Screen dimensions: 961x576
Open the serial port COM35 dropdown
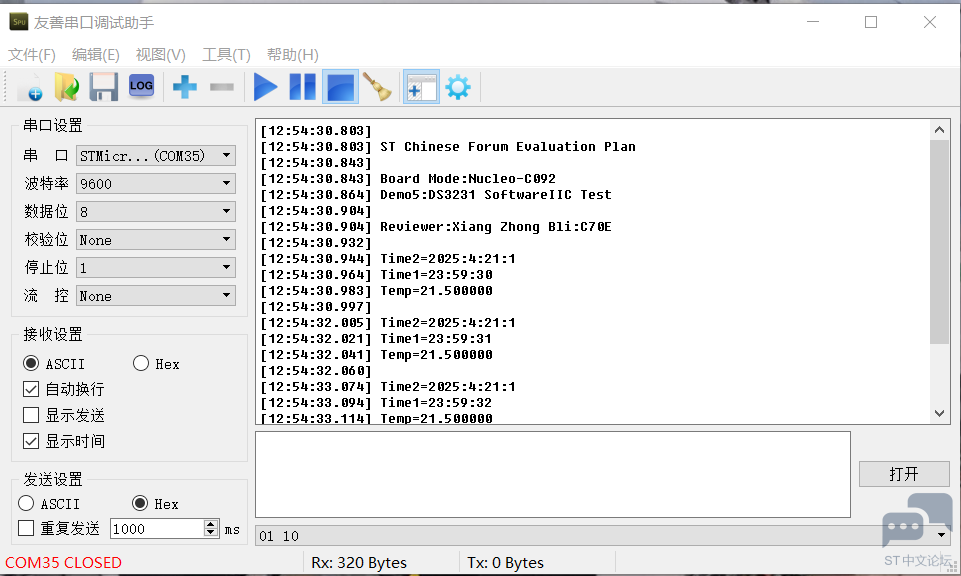tap(156, 156)
